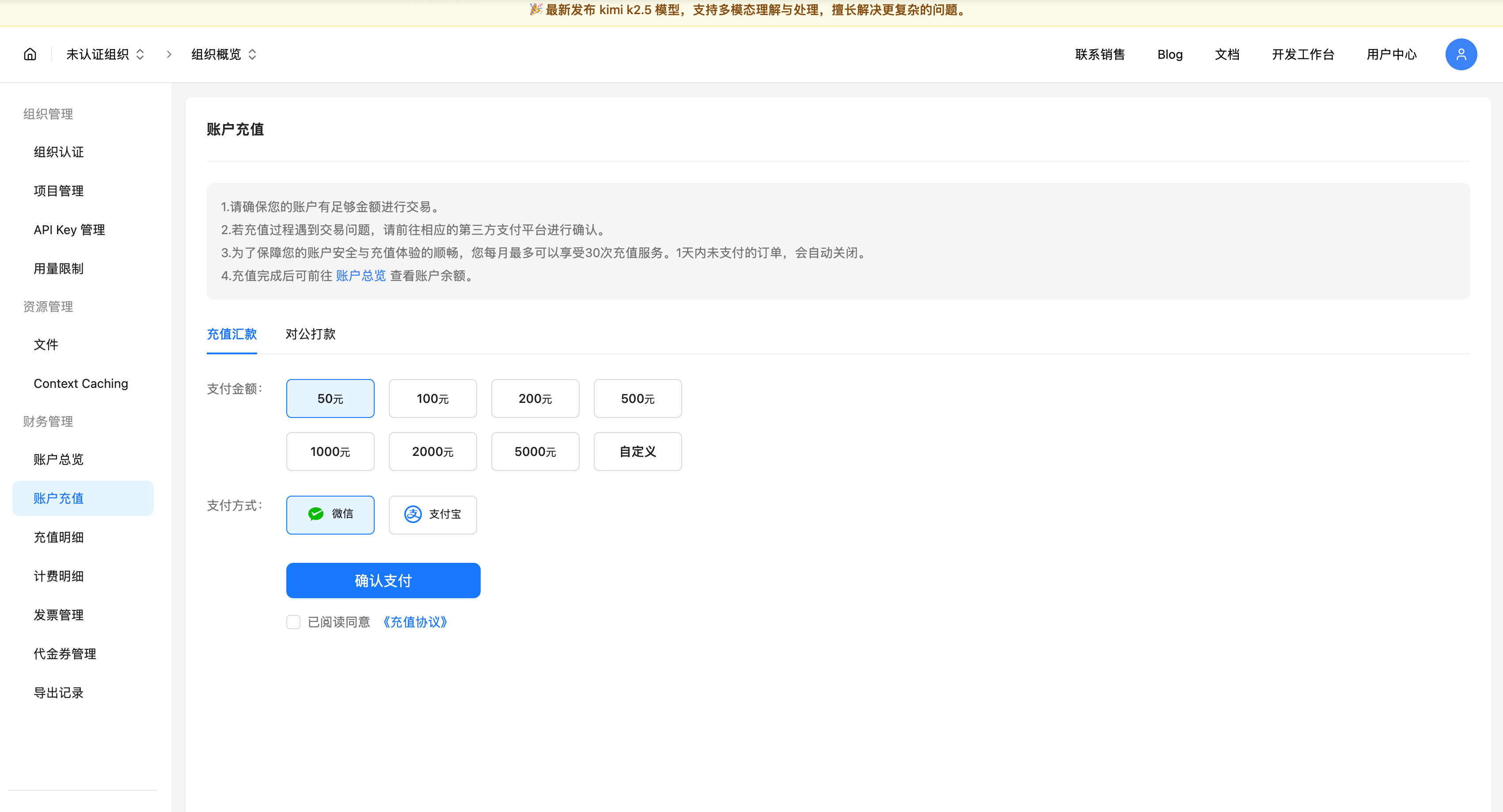
Task: Follow the 账户总览 link in notice
Action: (x=361, y=275)
